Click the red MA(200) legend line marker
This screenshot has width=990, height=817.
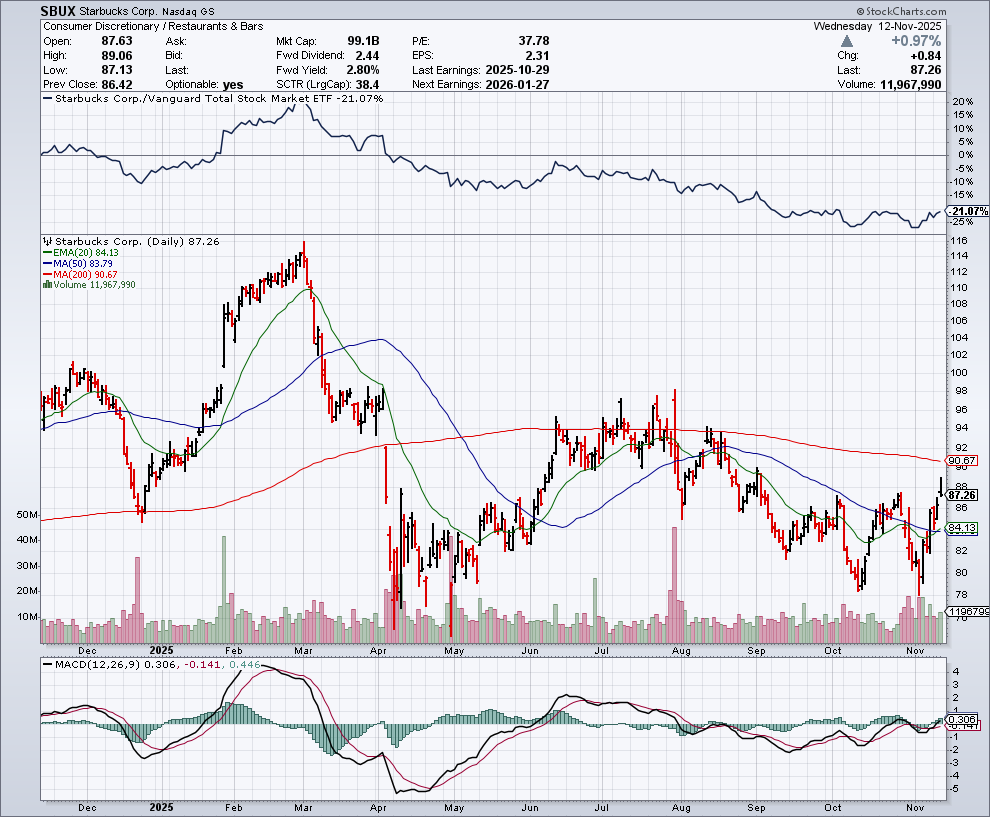coord(46,275)
